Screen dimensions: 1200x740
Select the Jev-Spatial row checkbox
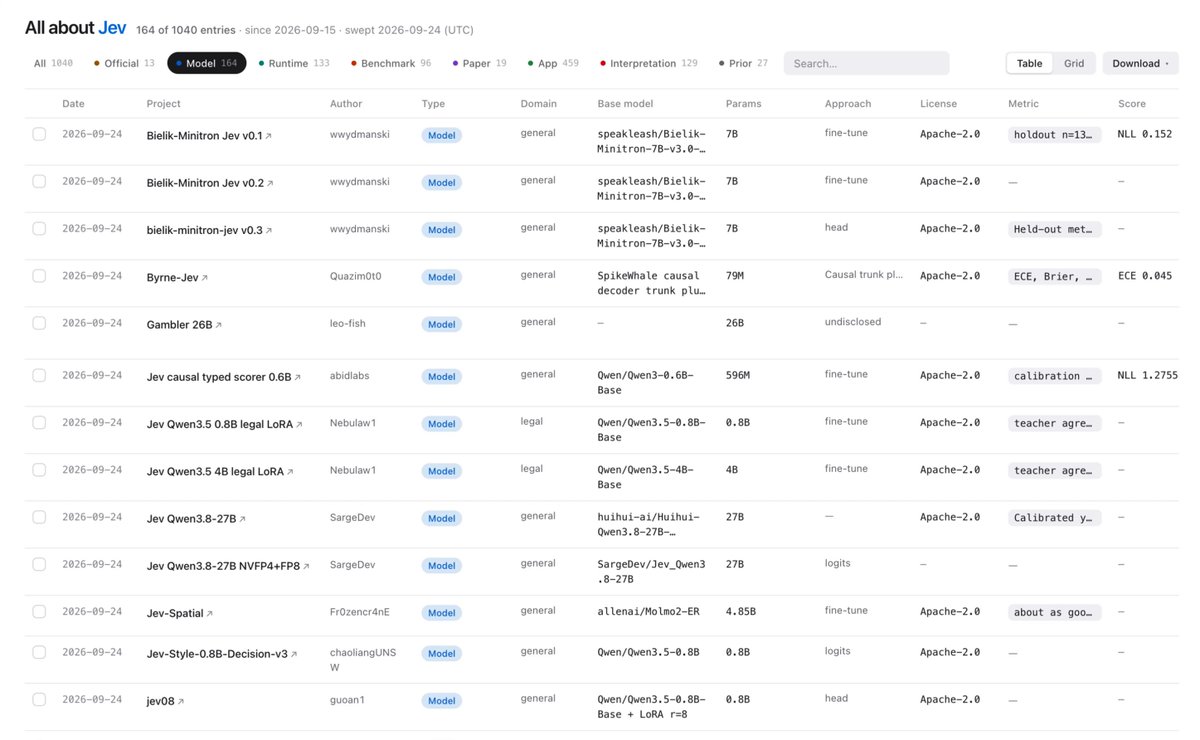[39, 611]
